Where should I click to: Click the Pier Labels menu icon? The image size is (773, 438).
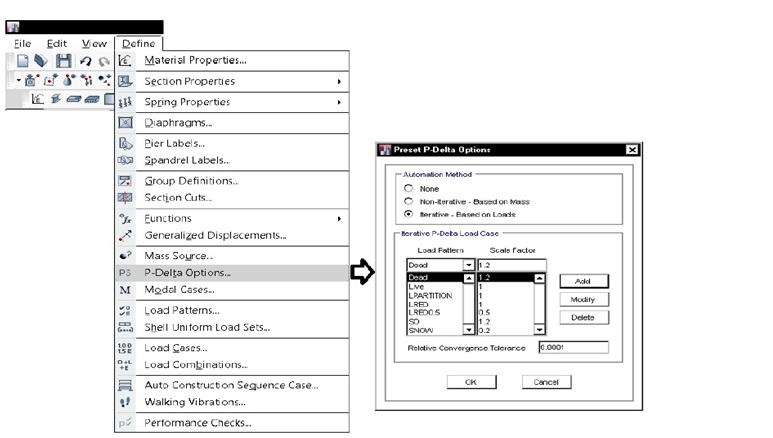click(x=125, y=144)
